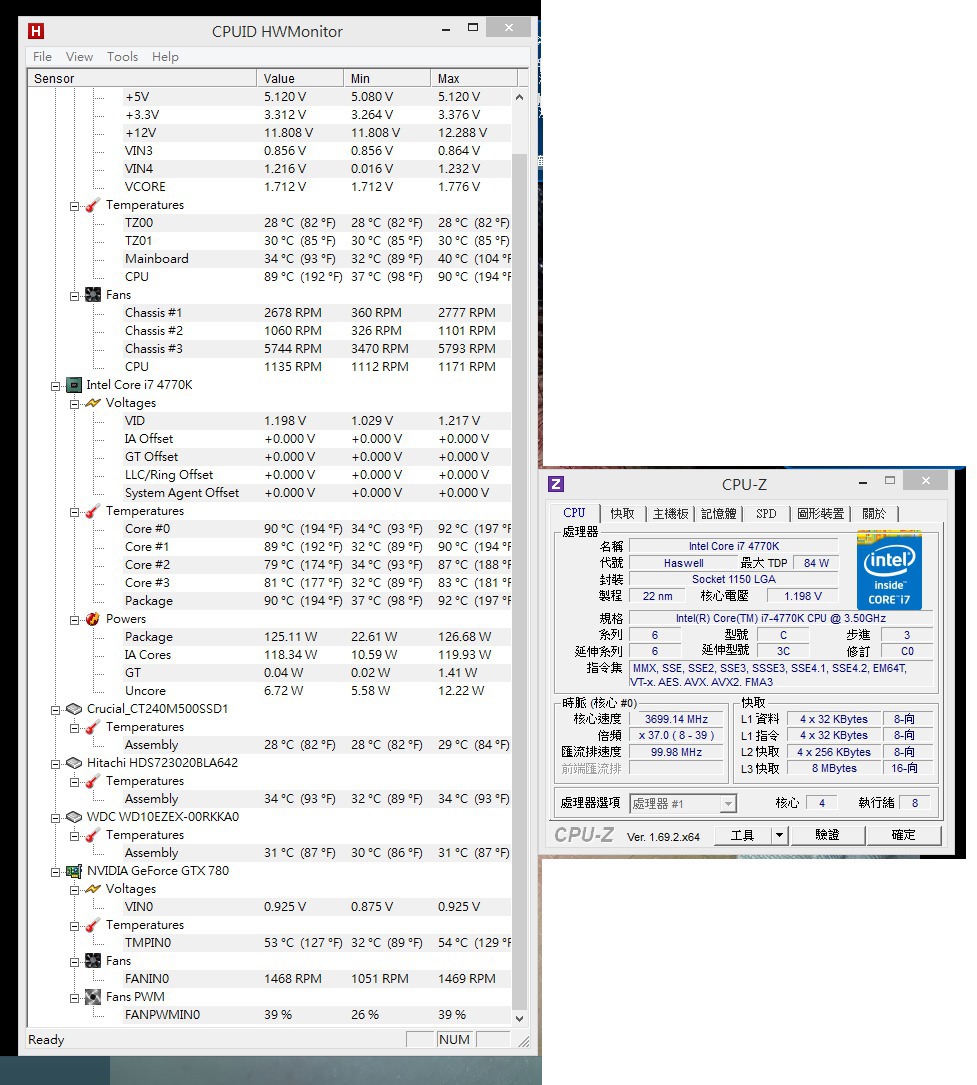Open the Help menu in HWMonitor
This screenshot has width=977, height=1085.
pyautogui.click(x=165, y=57)
